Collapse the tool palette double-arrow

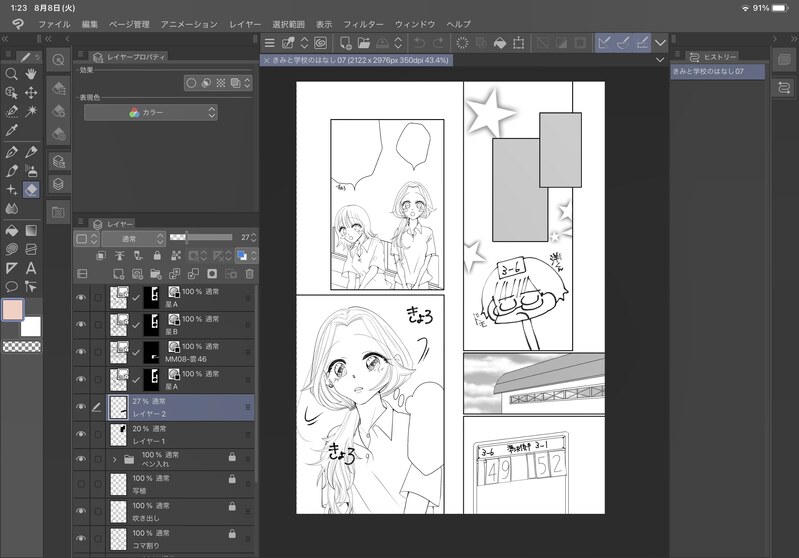(5, 39)
